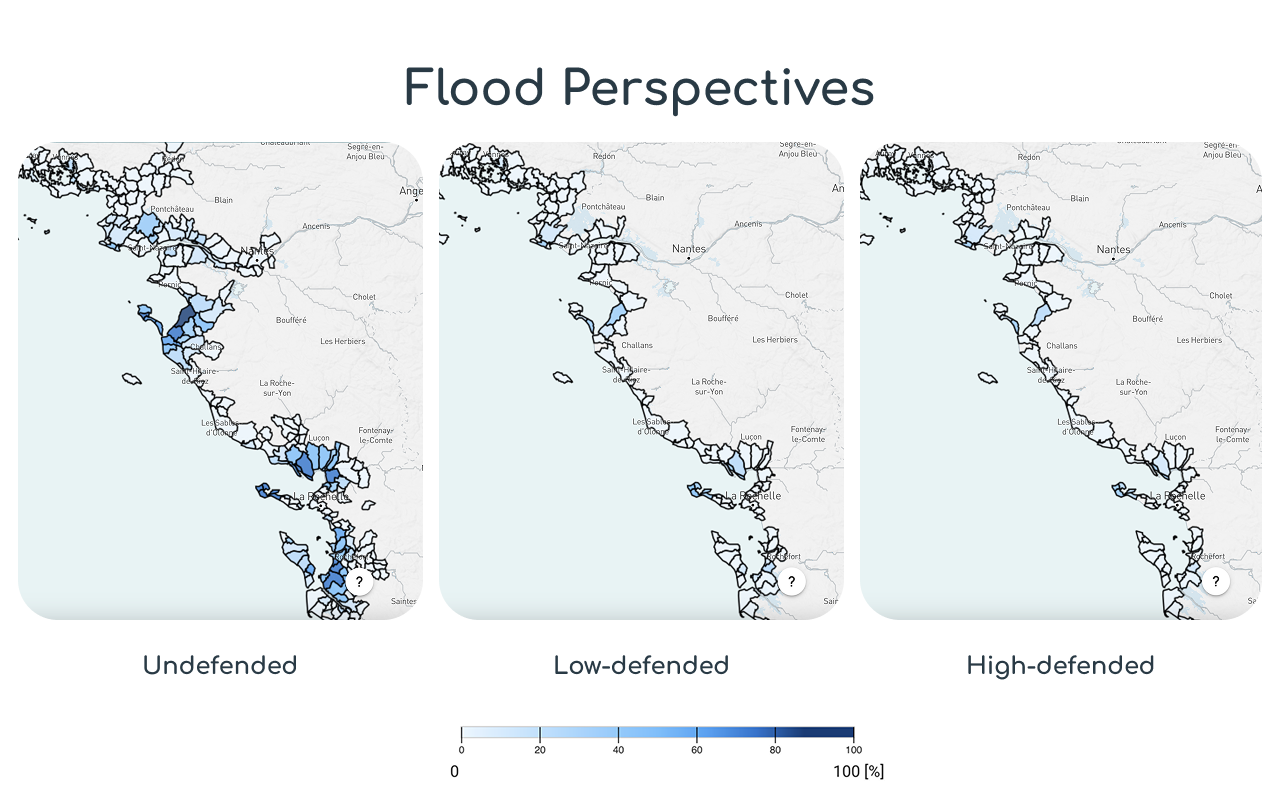Click Cholet label on the High-defended map
The width and height of the screenshot is (1280, 800).
click(1220, 296)
